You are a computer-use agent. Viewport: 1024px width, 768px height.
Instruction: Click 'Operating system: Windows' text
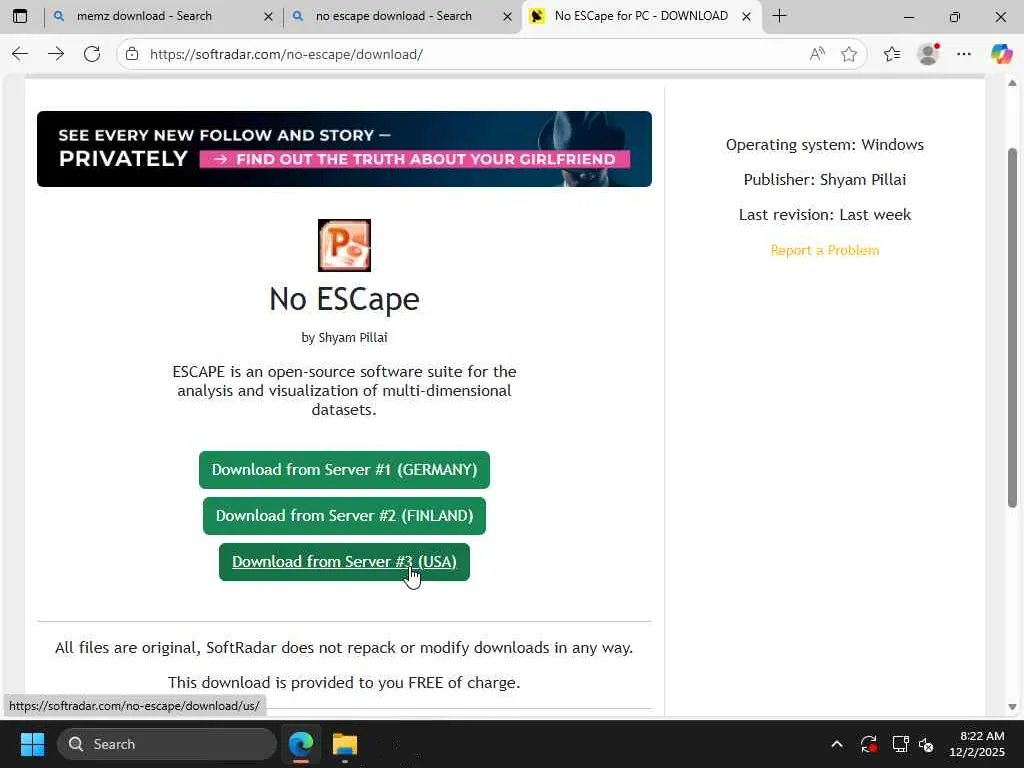tap(825, 144)
